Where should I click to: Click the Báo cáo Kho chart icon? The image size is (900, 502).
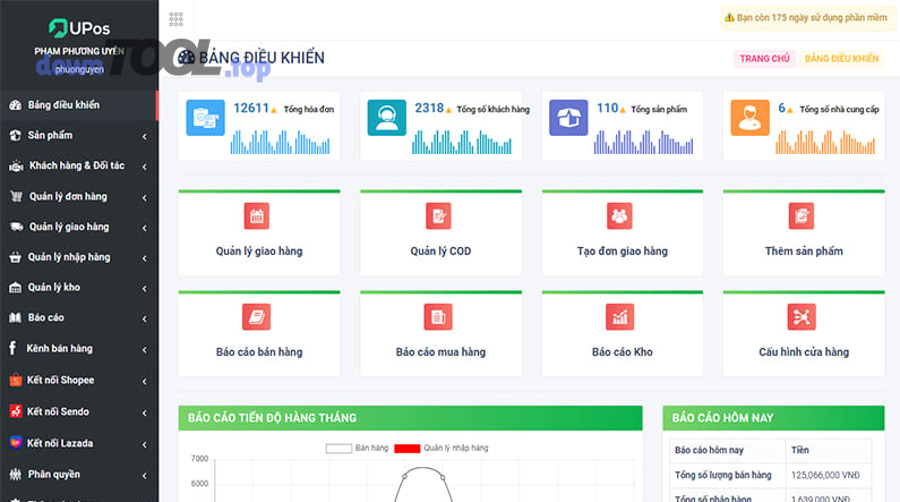[620, 317]
